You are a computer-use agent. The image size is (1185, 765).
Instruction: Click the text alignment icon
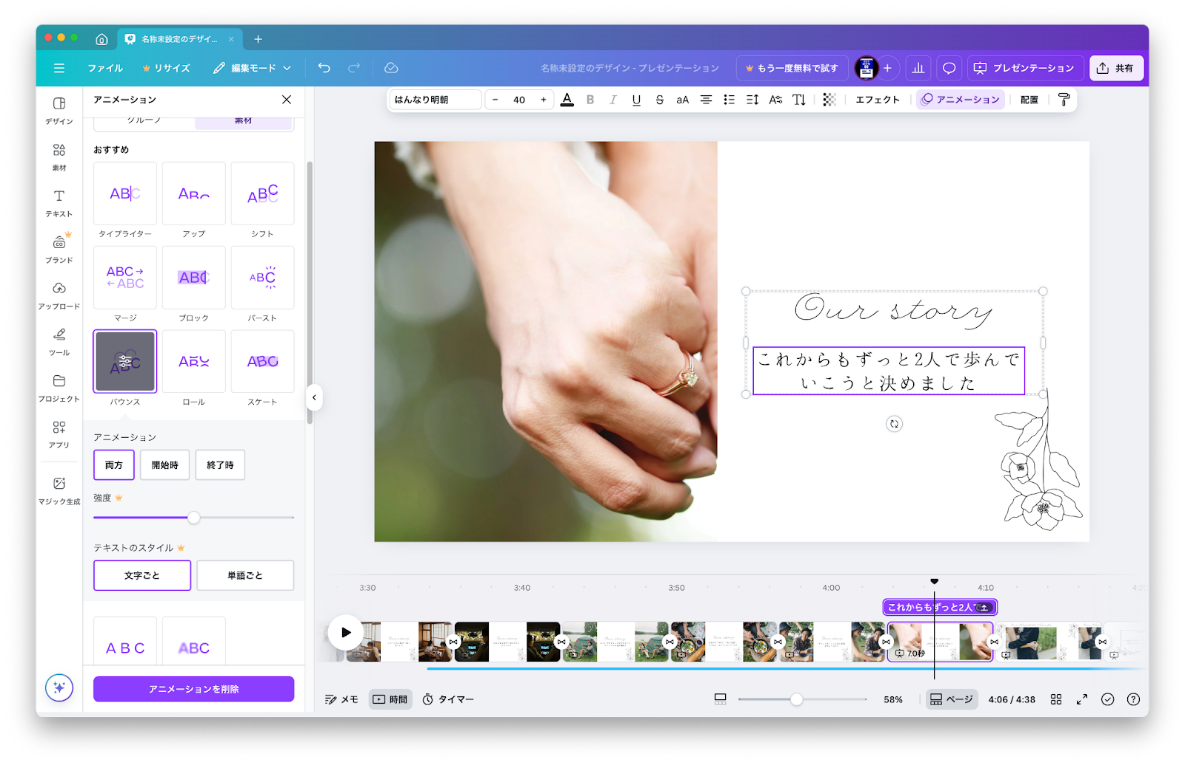(x=706, y=99)
